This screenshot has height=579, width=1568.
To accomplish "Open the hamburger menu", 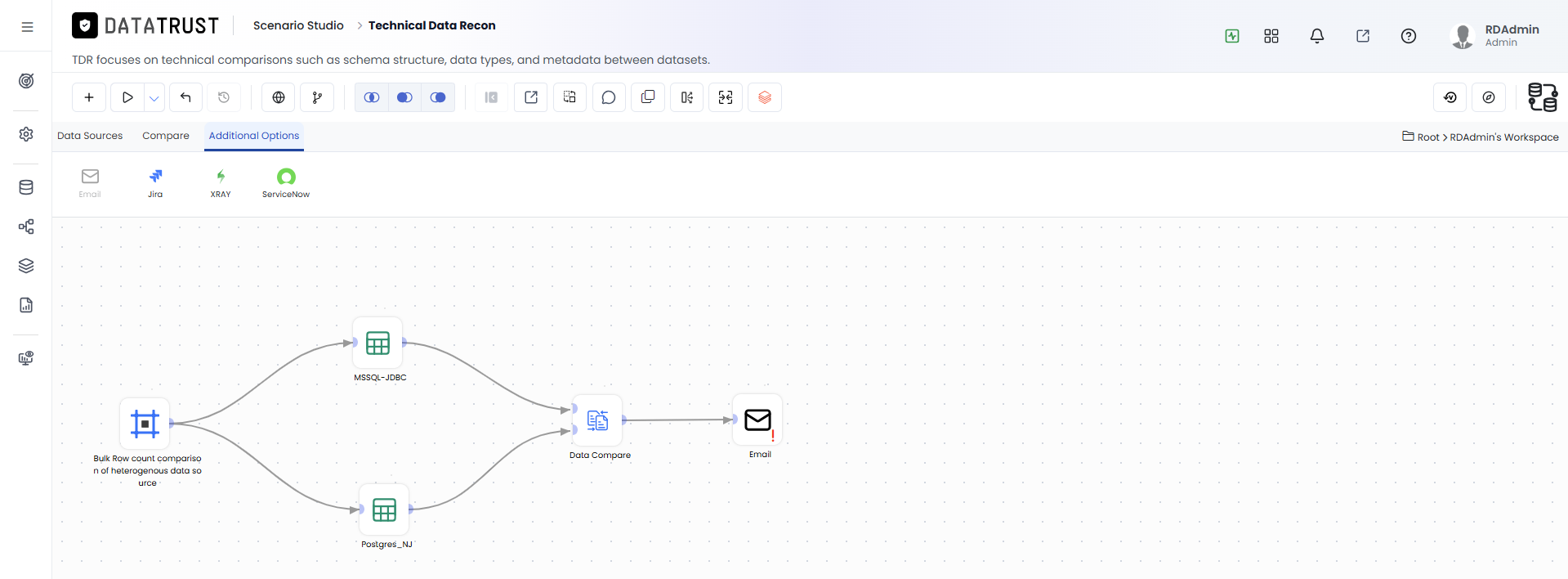I will tap(27, 27).
